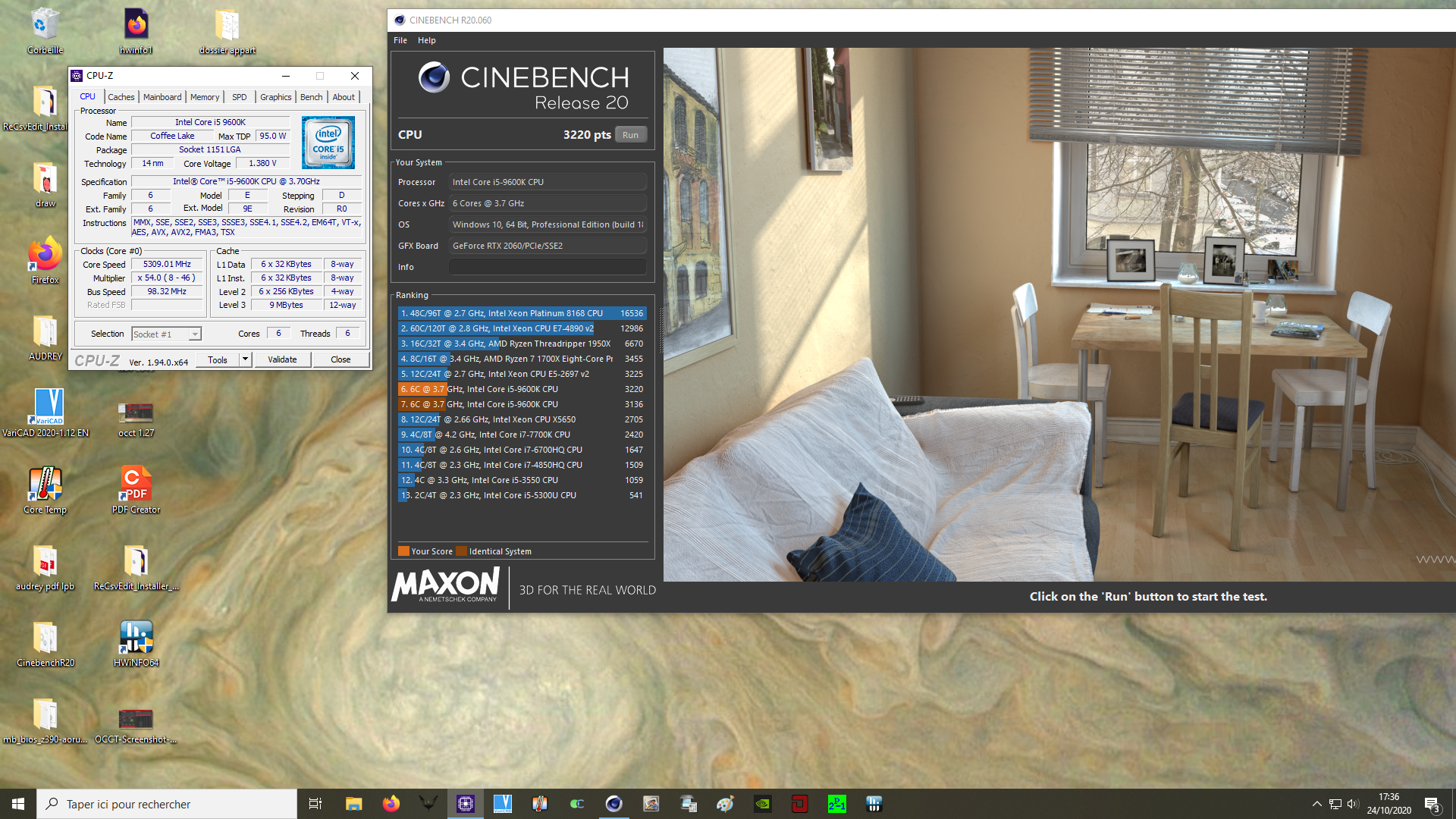The height and width of the screenshot is (819, 1456).
Task: Click the HWiNFO taskbar icon
Action: [874, 804]
